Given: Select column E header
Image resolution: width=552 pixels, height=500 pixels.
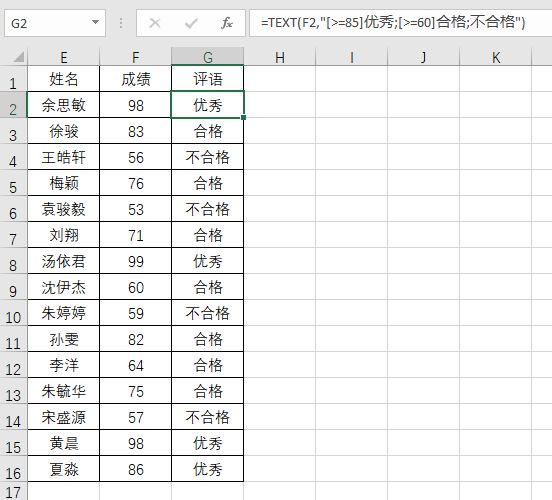Looking at the screenshot, I should point(64,57).
